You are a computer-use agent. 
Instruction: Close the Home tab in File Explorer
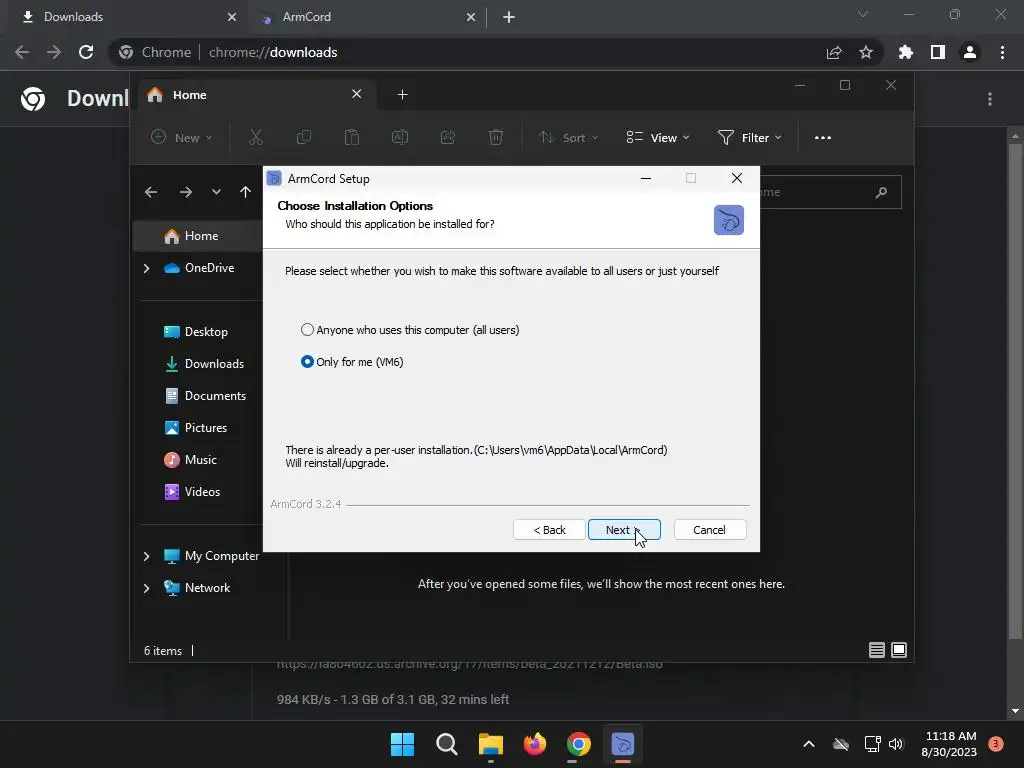pyautogui.click(x=357, y=94)
